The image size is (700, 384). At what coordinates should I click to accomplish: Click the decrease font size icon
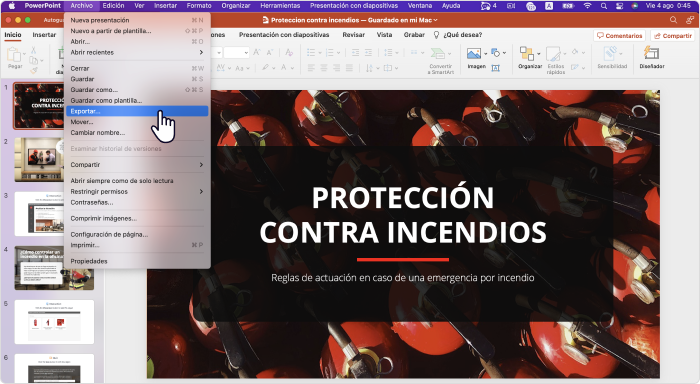click(x=270, y=52)
